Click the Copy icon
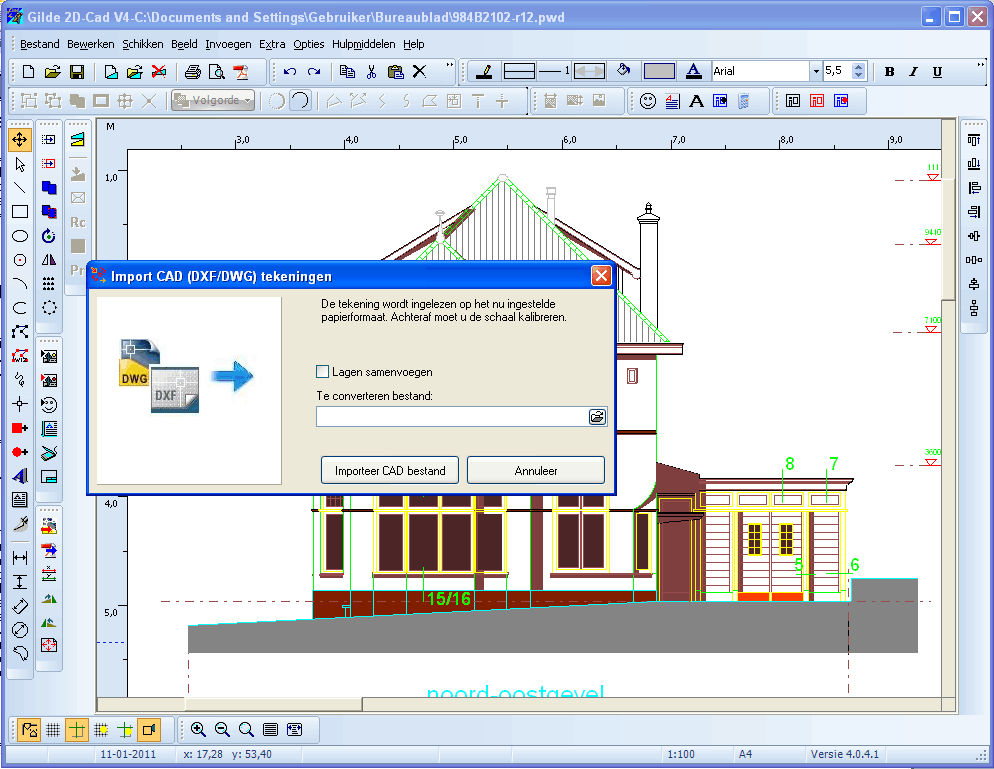 [x=347, y=72]
